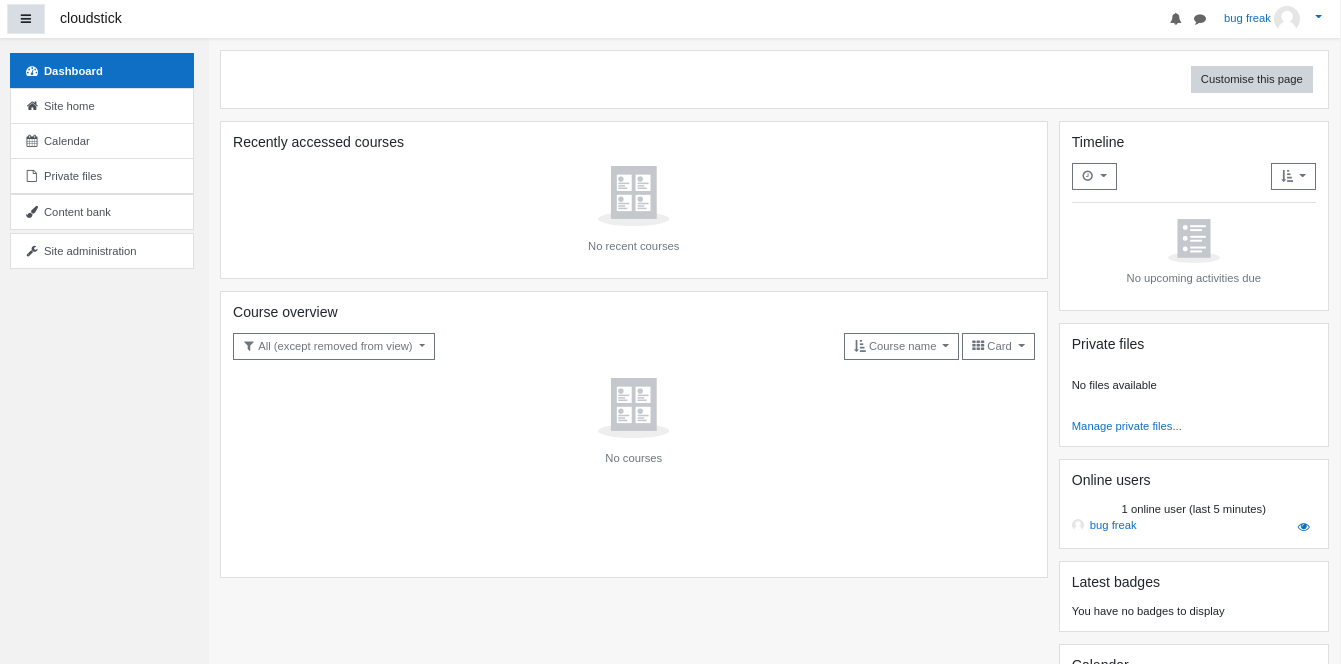Open Site administration wrench item
This screenshot has width=1341, height=664.
(x=102, y=251)
